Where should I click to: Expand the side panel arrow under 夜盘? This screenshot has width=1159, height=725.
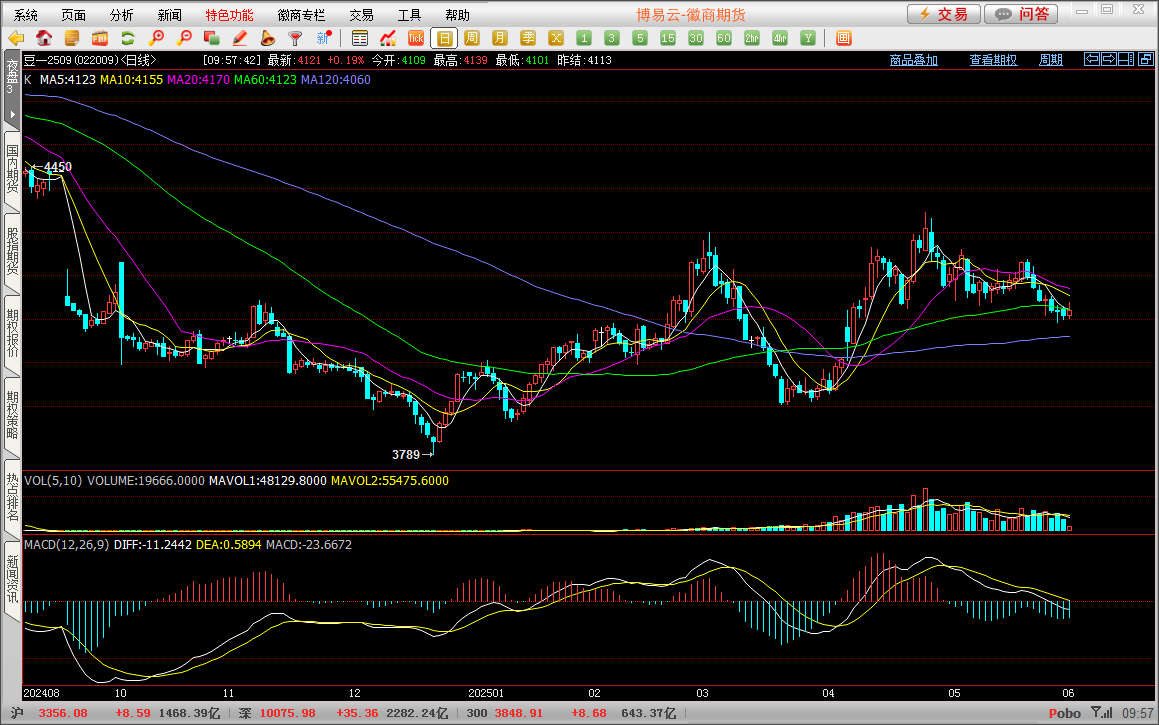click(x=12, y=114)
